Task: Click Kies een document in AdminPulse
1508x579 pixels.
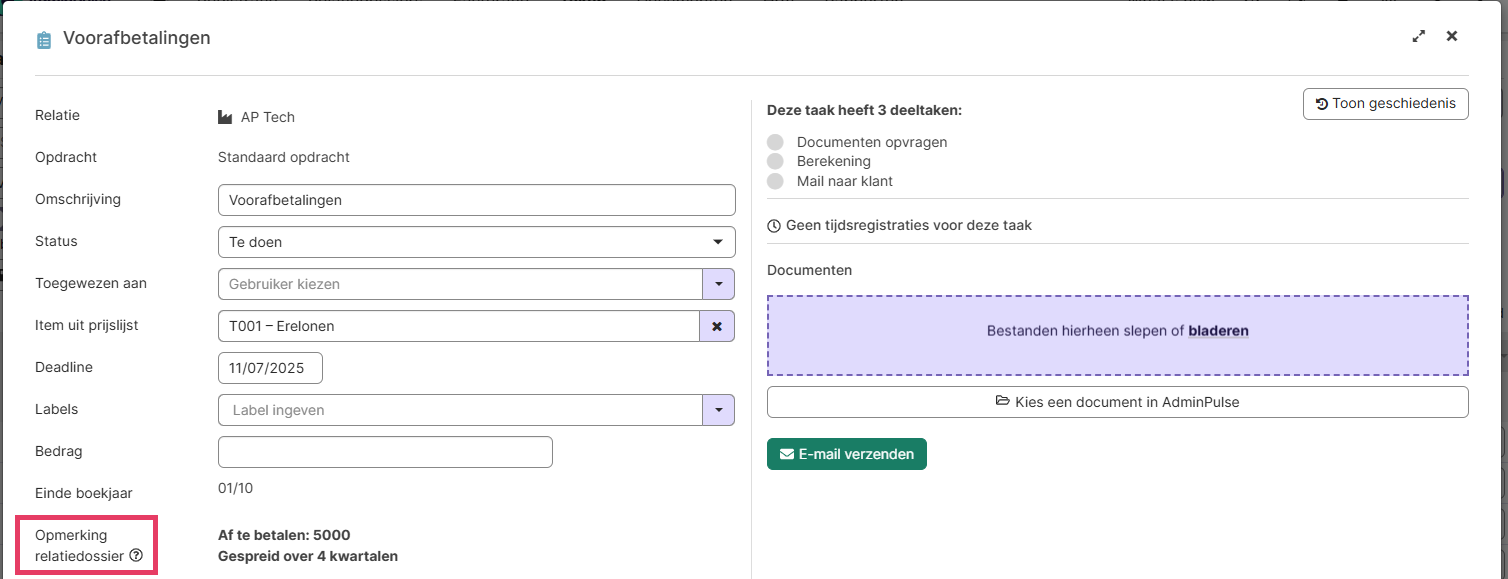Action: (x=1117, y=402)
